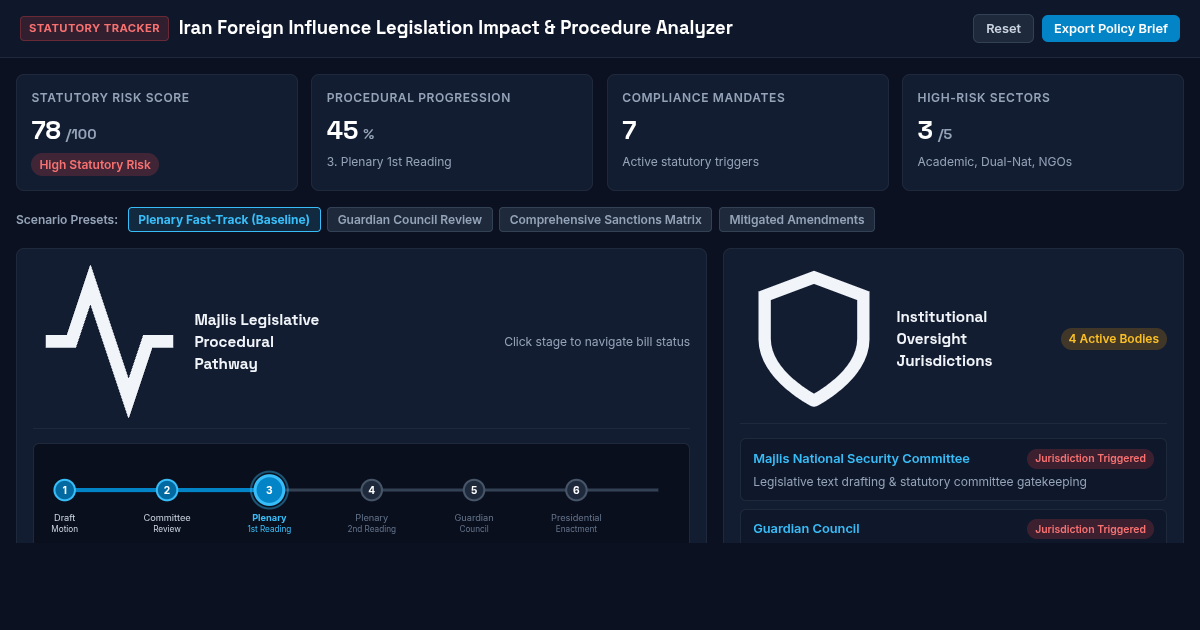Click the Majlis Legislative Procedural Pathway heading
Viewport: 1200px width, 630px height.
click(x=257, y=342)
